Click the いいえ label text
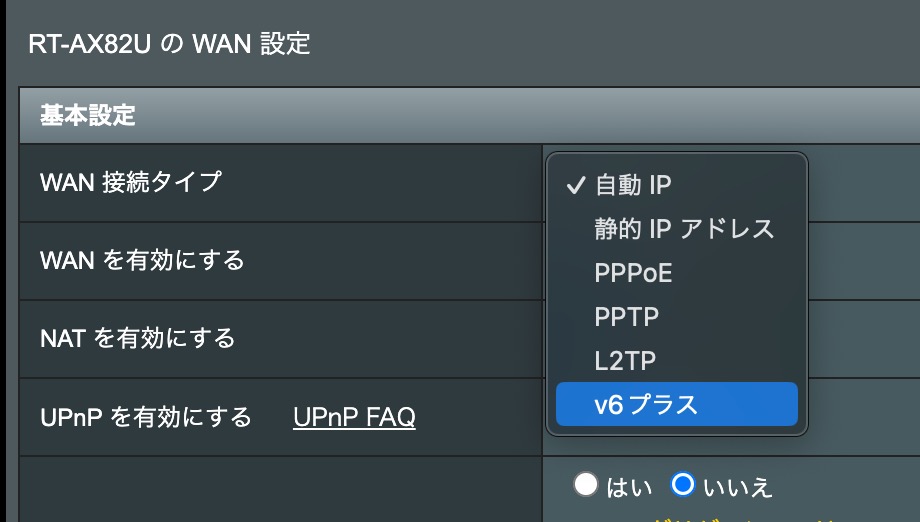The width and height of the screenshot is (920, 522). coord(738,487)
